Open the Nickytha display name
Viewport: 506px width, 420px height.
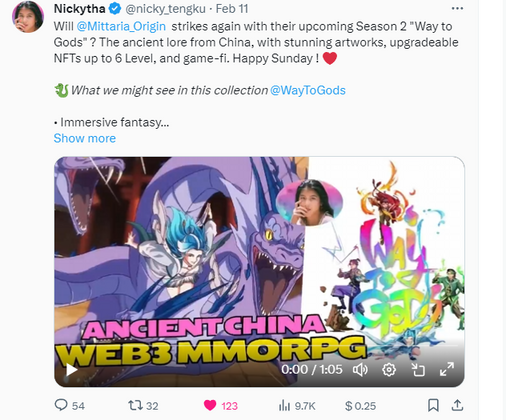coord(80,9)
